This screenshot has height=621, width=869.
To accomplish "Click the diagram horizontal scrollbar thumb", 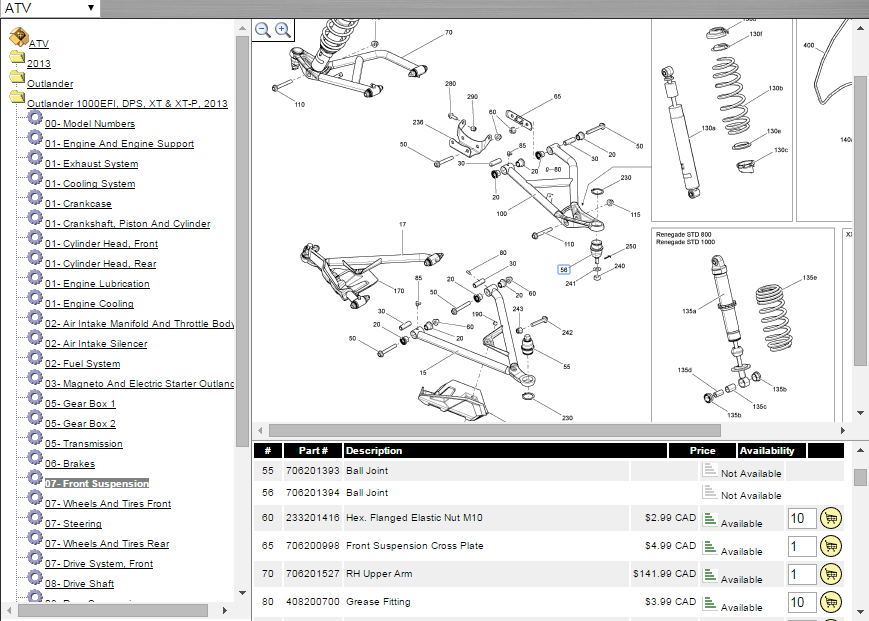I will coord(495,430).
